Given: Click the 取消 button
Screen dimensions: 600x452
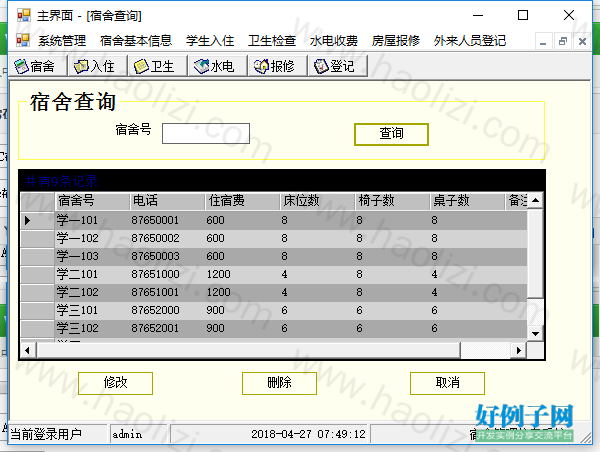Looking at the screenshot, I should coord(447,383).
